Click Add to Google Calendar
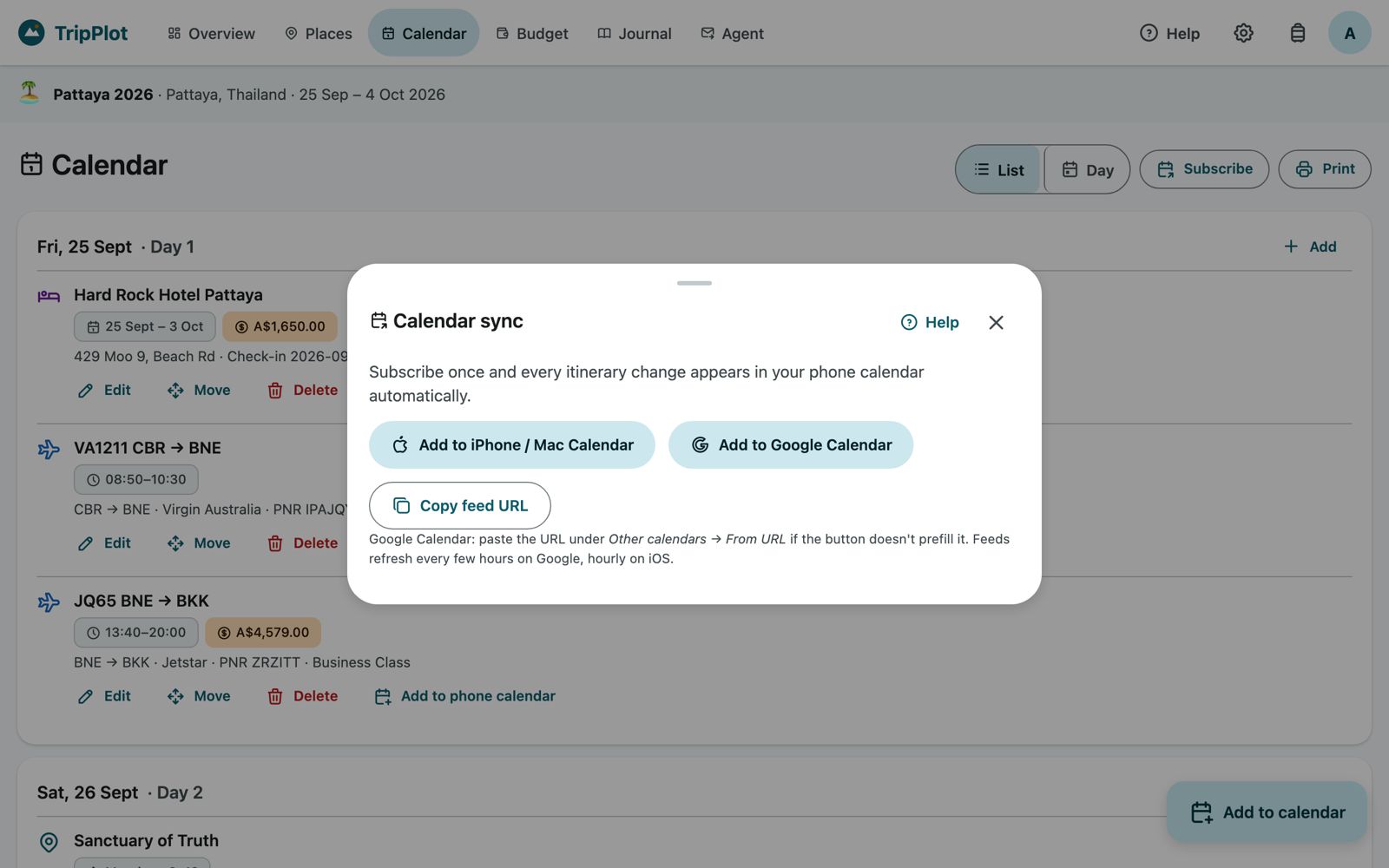 [791, 444]
